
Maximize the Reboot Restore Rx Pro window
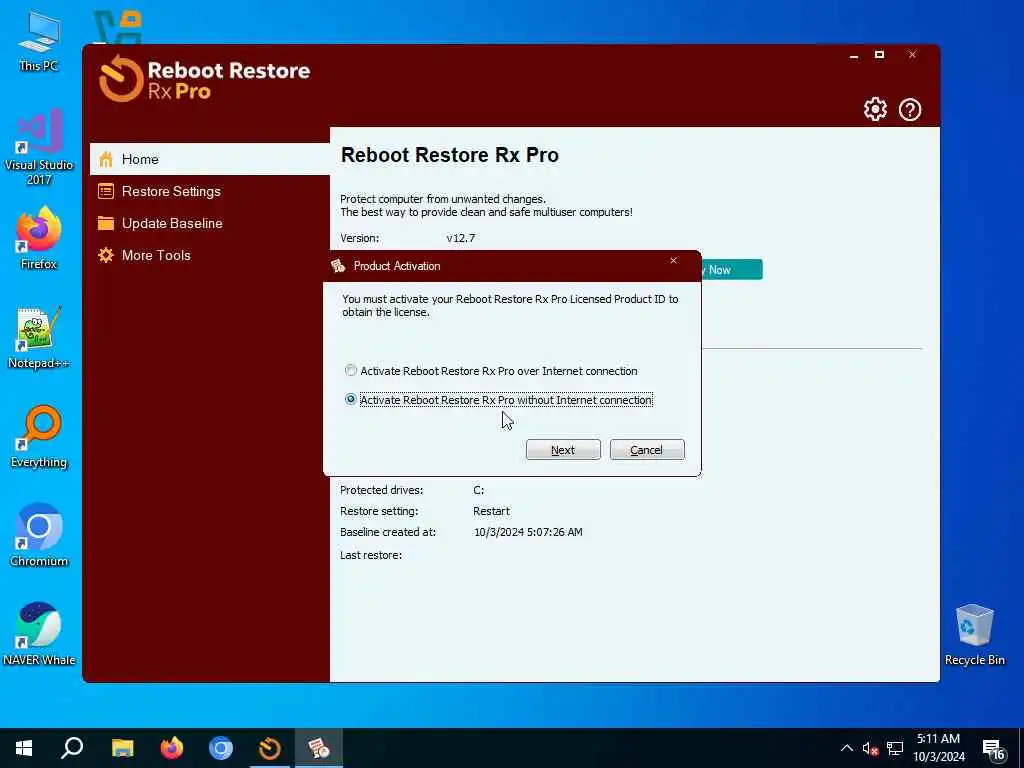(880, 55)
